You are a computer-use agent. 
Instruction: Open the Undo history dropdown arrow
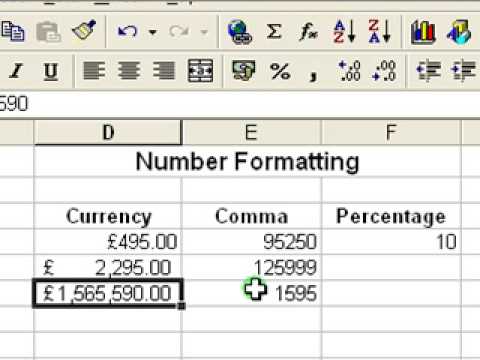(x=153, y=32)
